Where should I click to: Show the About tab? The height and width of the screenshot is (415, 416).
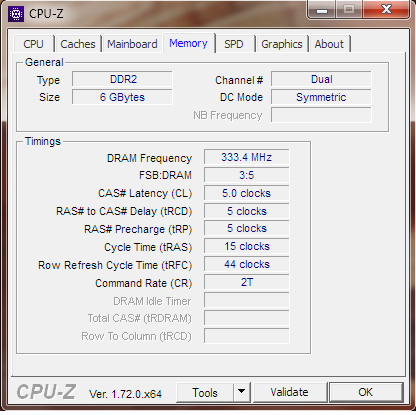coord(329,44)
